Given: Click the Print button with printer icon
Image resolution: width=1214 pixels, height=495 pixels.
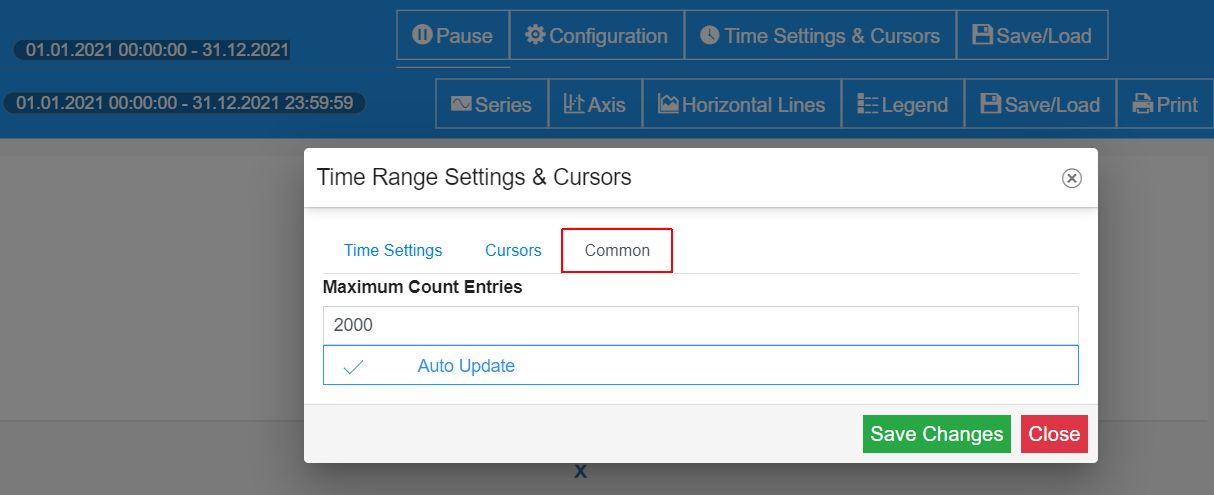Looking at the screenshot, I should coord(1165,104).
